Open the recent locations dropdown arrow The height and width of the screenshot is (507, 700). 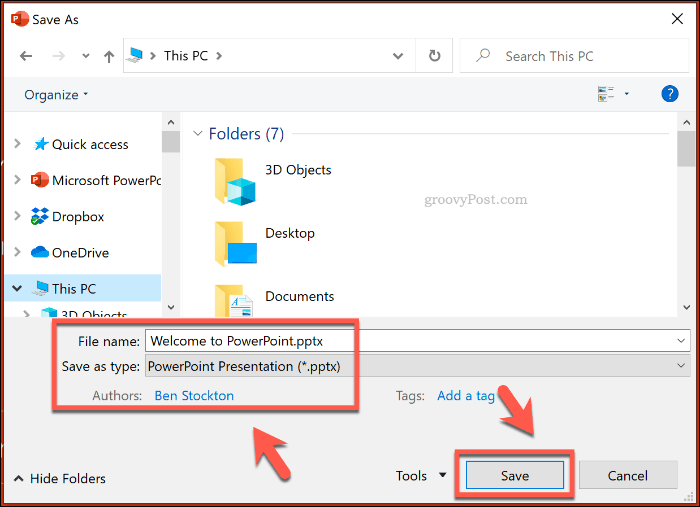pyautogui.click(x=86, y=56)
